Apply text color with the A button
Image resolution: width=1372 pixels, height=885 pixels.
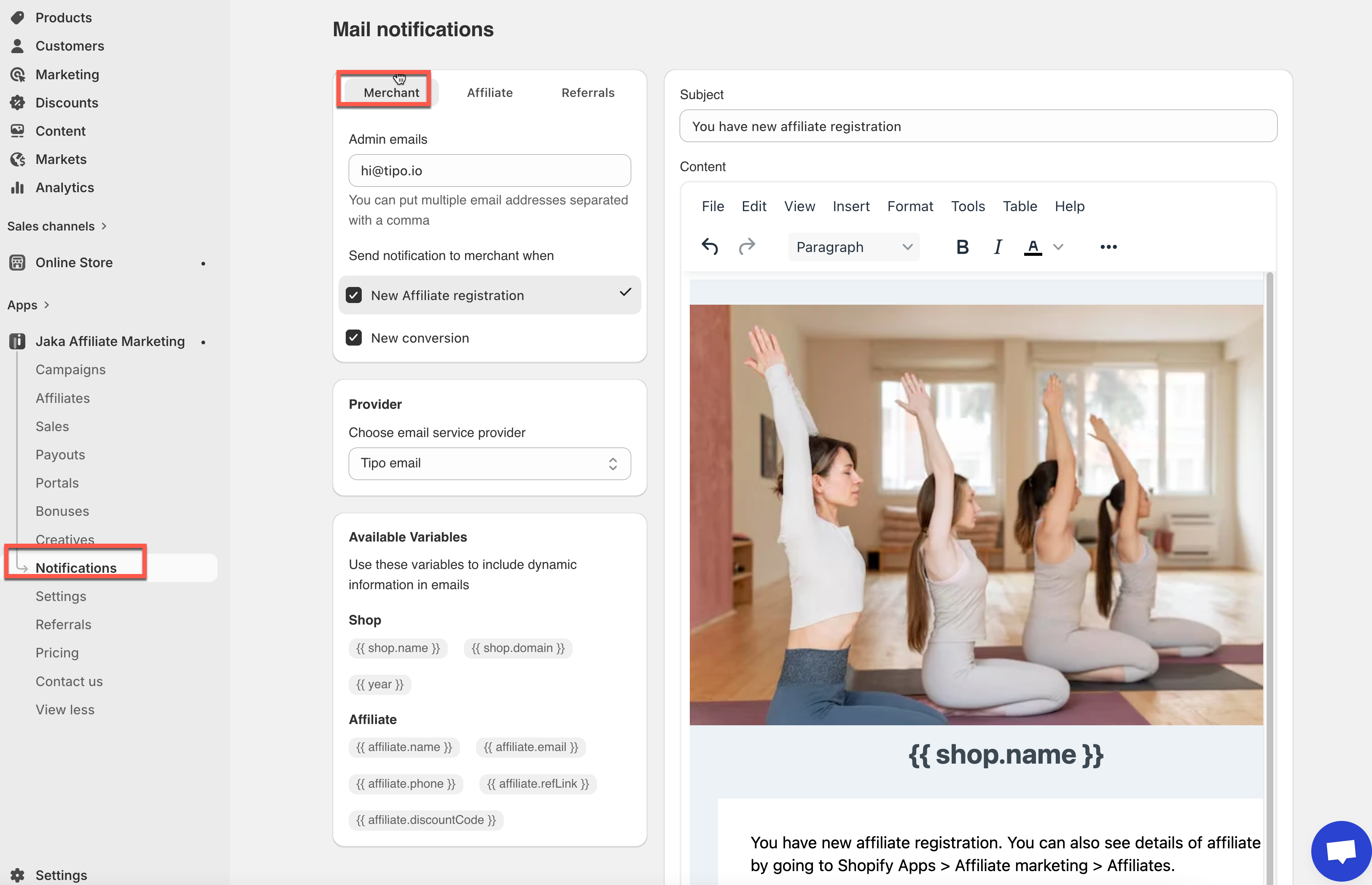(x=1032, y=247)
